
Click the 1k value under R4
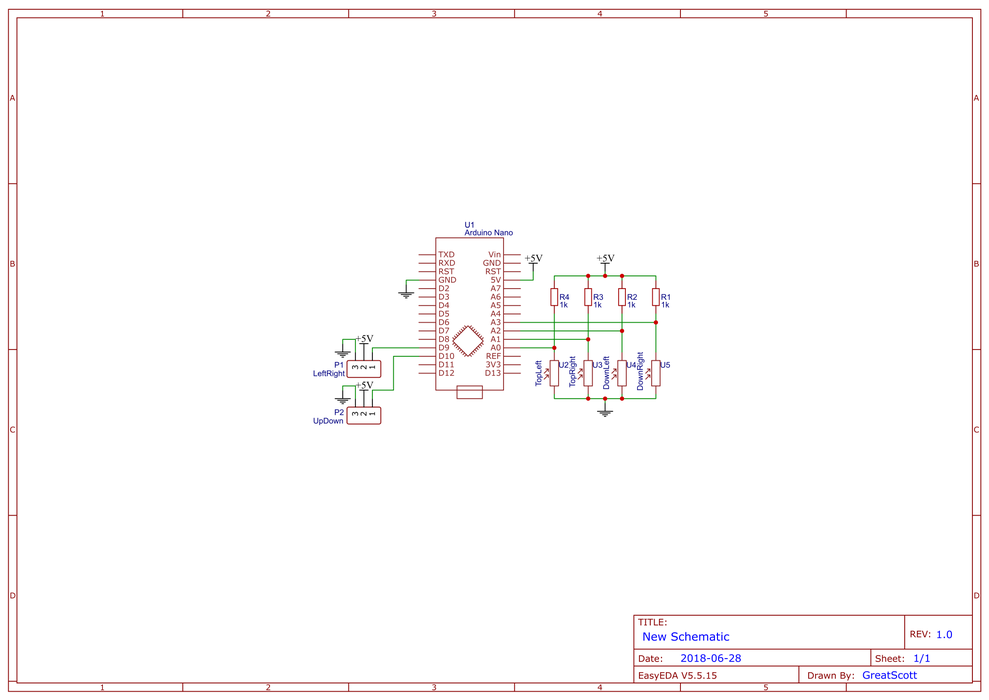(564, 305)
